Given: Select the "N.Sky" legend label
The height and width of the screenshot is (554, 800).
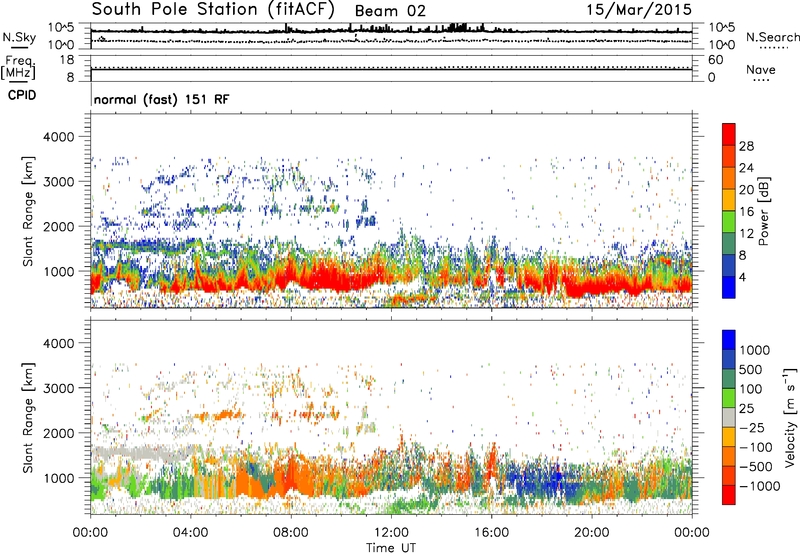Looking at the screenshot, I should pyautogui.click(x=19, y=37).
